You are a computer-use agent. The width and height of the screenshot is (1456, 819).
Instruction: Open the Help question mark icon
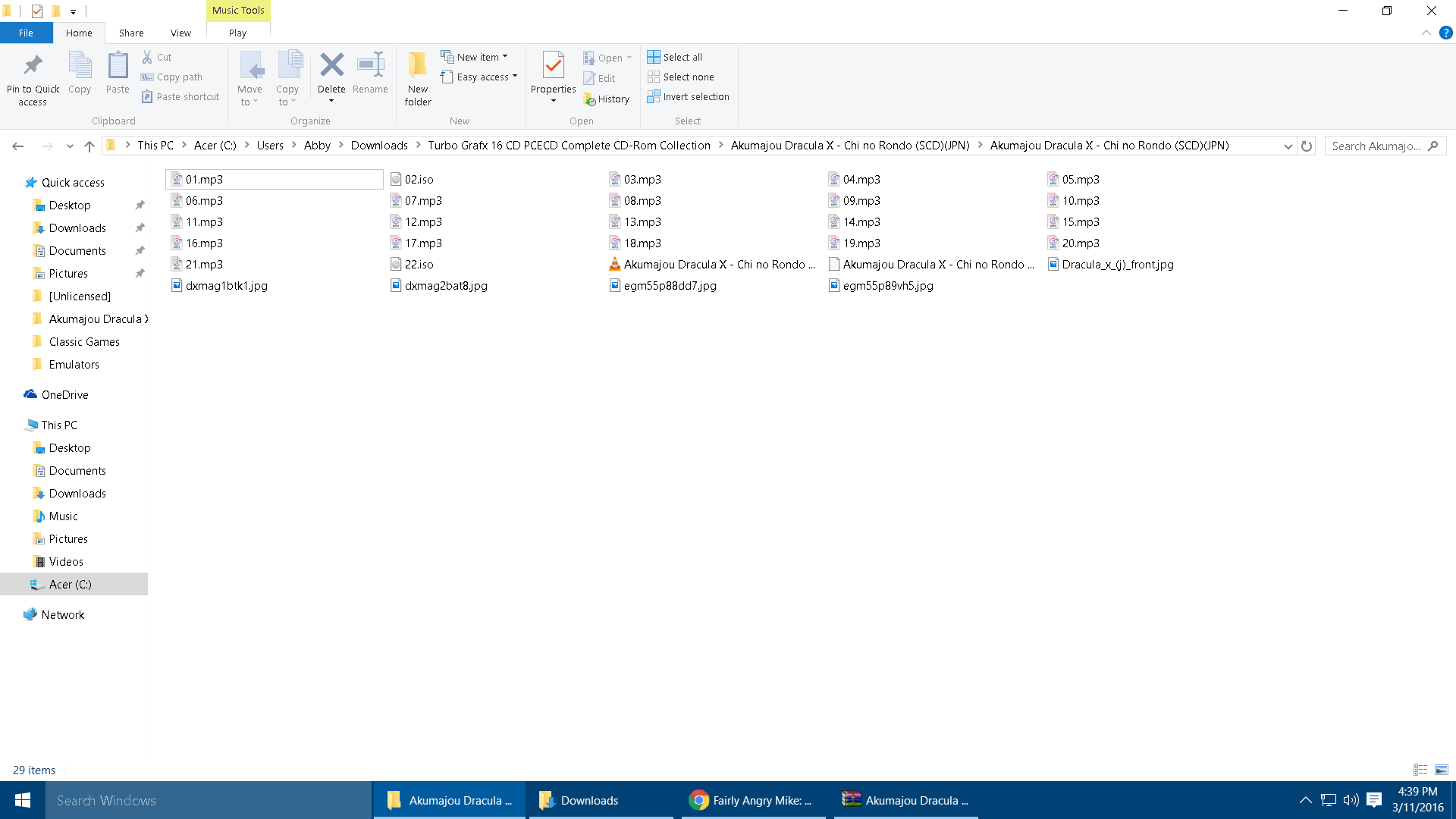tap(1446, 33)
